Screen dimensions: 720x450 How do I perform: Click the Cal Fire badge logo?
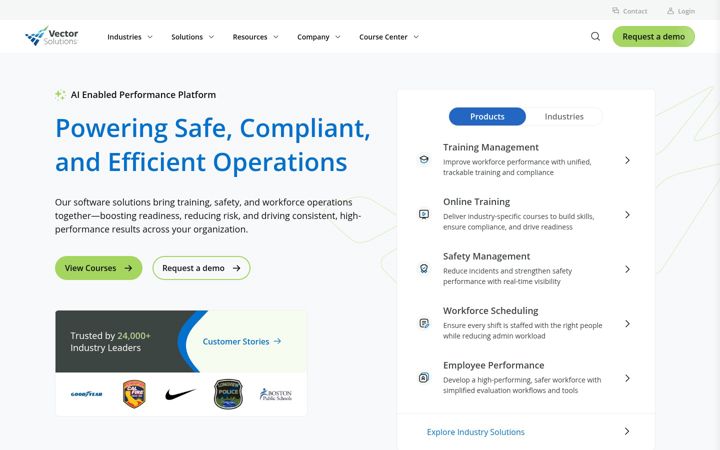click(134, 394)
